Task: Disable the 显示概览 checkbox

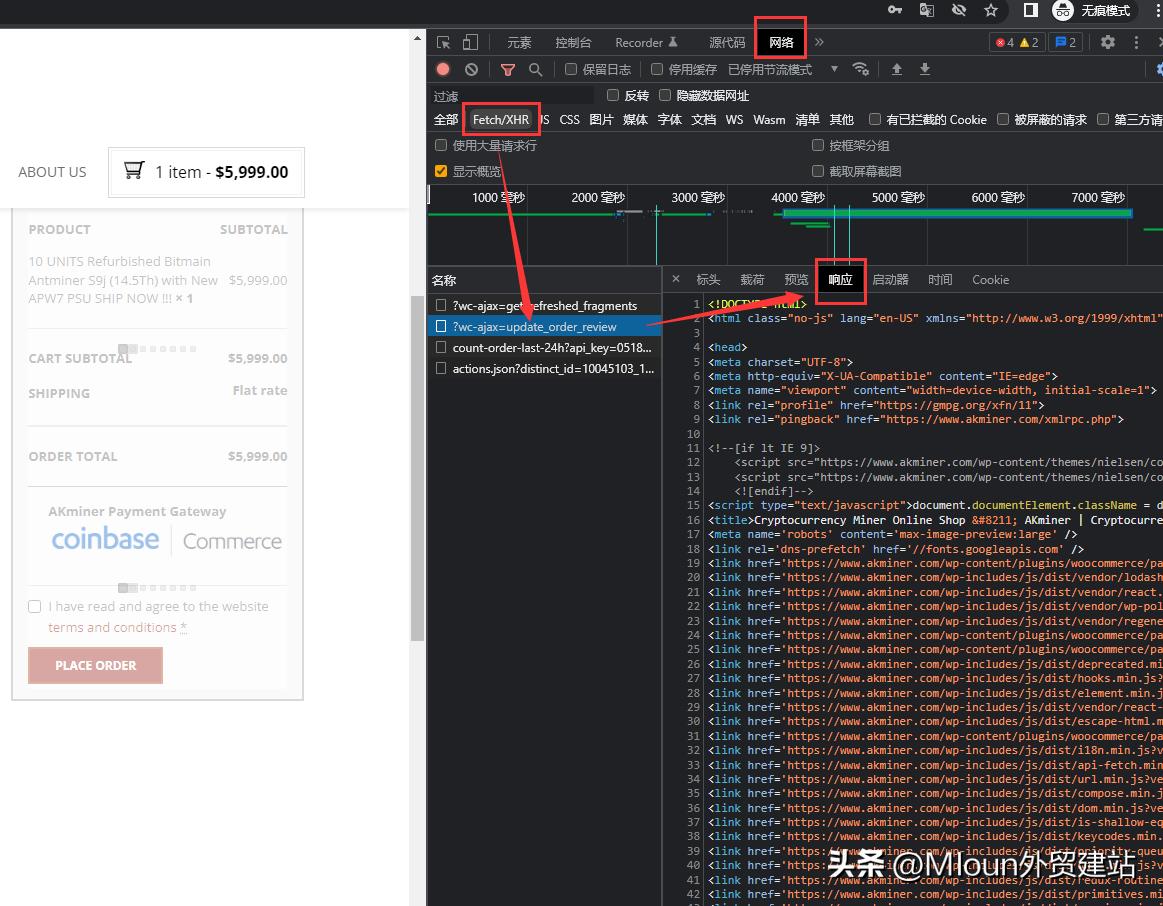Action: point(441,170)
